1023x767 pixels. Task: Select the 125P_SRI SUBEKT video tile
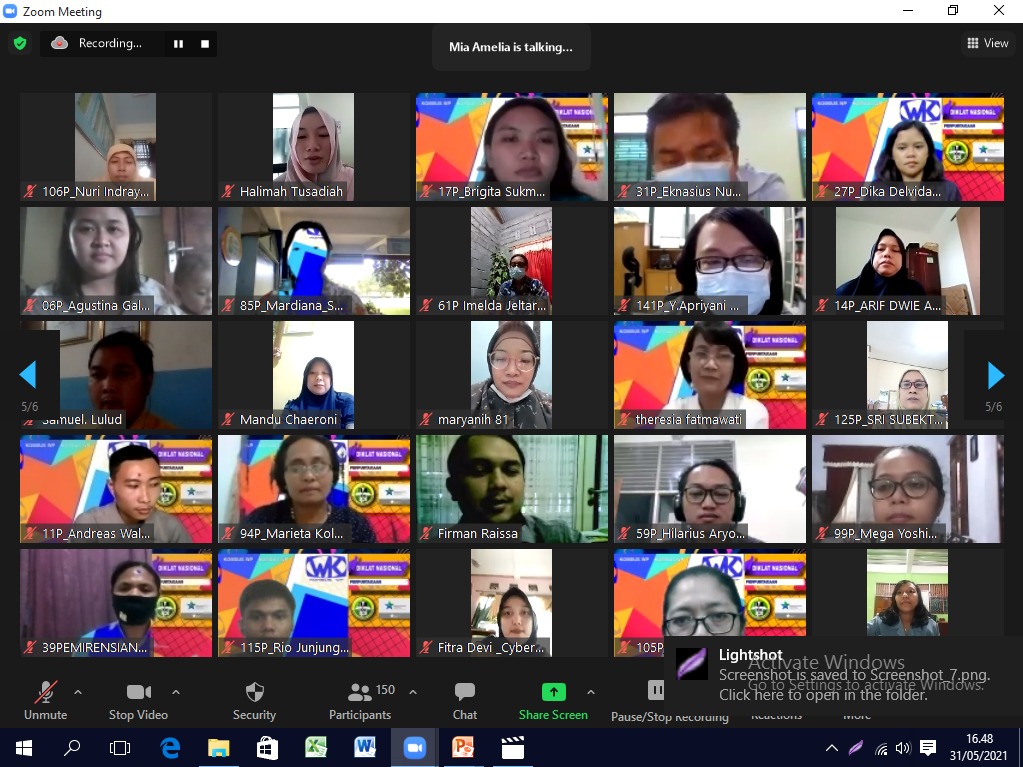pos(908,375)
